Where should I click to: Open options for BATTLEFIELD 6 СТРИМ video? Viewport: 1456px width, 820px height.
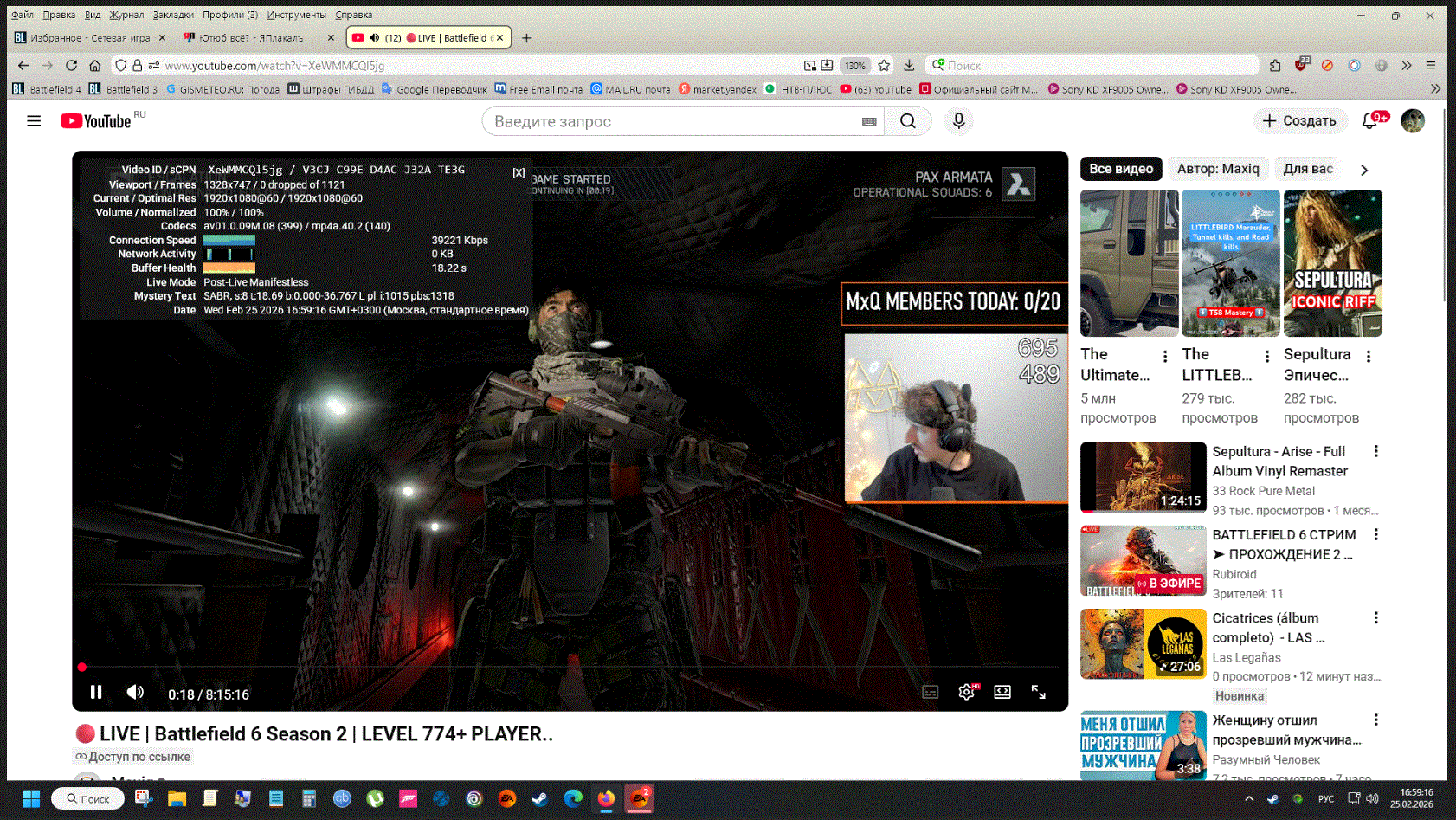click(x=1375, y=534)
